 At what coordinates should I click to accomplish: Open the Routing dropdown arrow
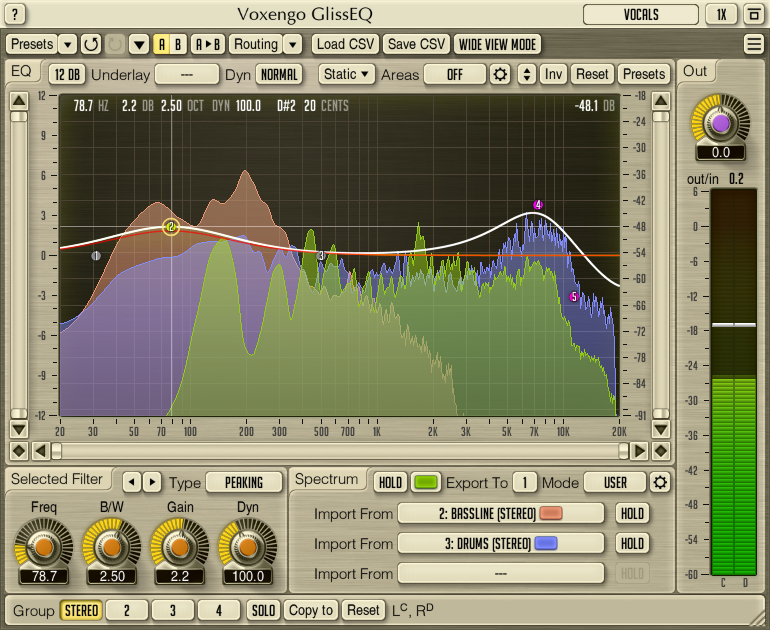[x=293, y=45]
